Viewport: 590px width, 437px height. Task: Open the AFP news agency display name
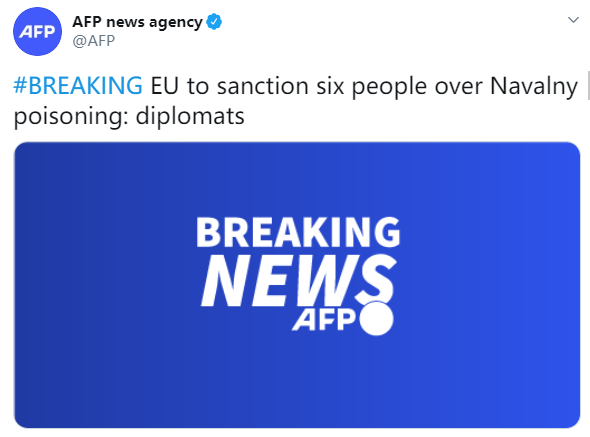coord(137,22)
